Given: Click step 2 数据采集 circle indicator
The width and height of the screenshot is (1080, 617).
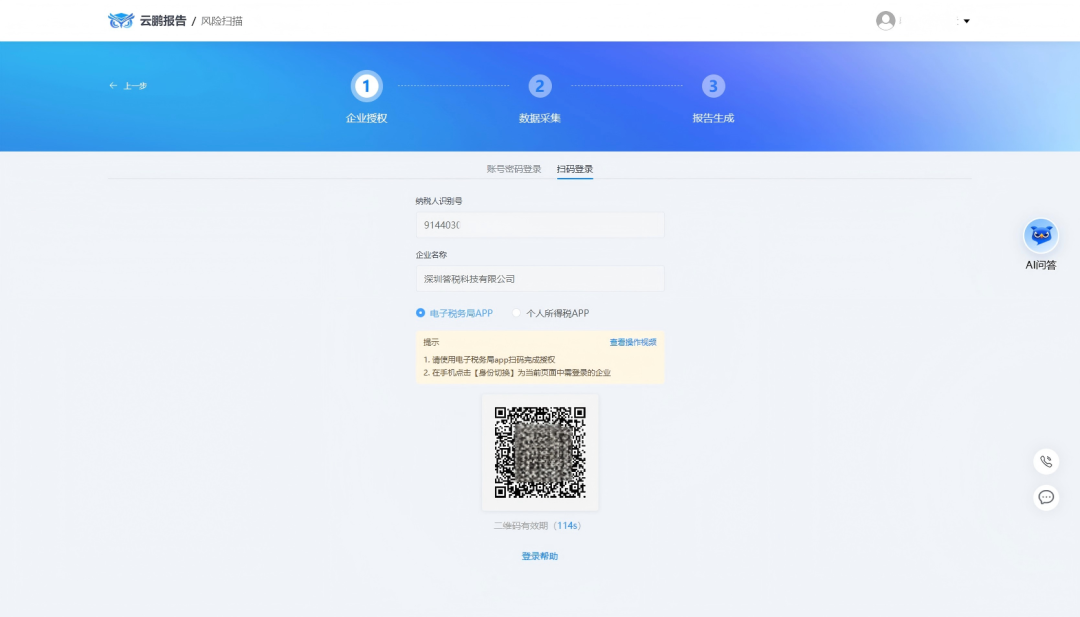Looking at the screenshot, I should pos(540,87).
